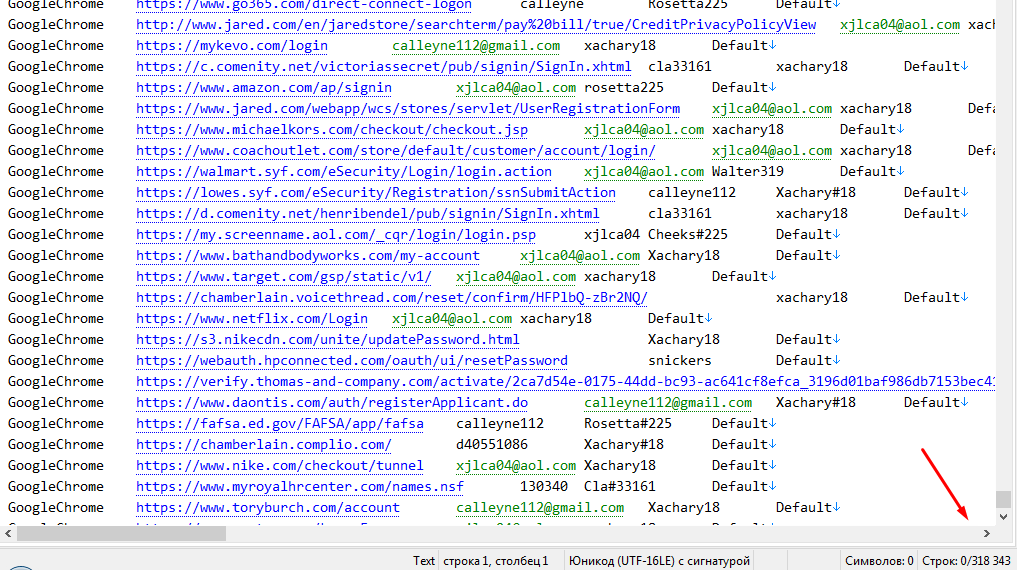Click the "Text" syntax mode in status bar
Image resolution: width=1017 pixels, height=570 pixels.
[424, 561]
